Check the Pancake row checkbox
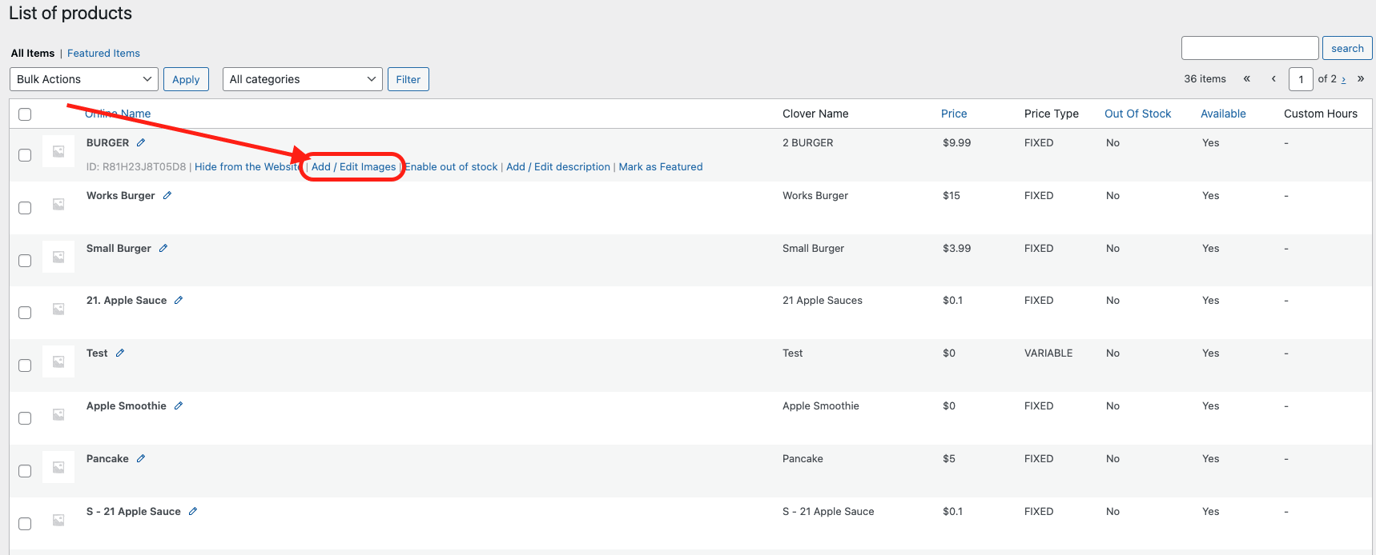 tap(25, 471)
